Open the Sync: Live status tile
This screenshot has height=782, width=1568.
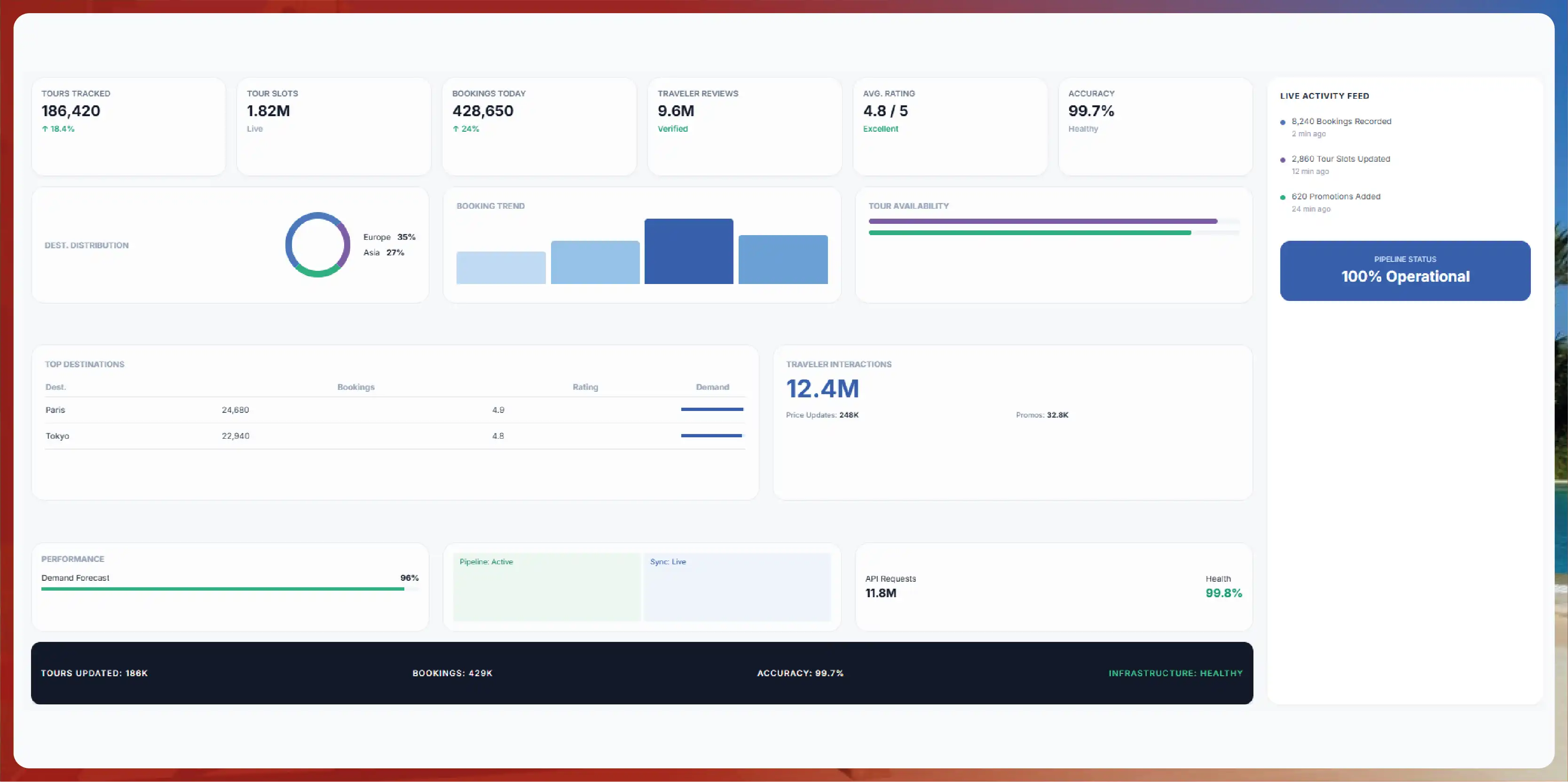point(737,587)
